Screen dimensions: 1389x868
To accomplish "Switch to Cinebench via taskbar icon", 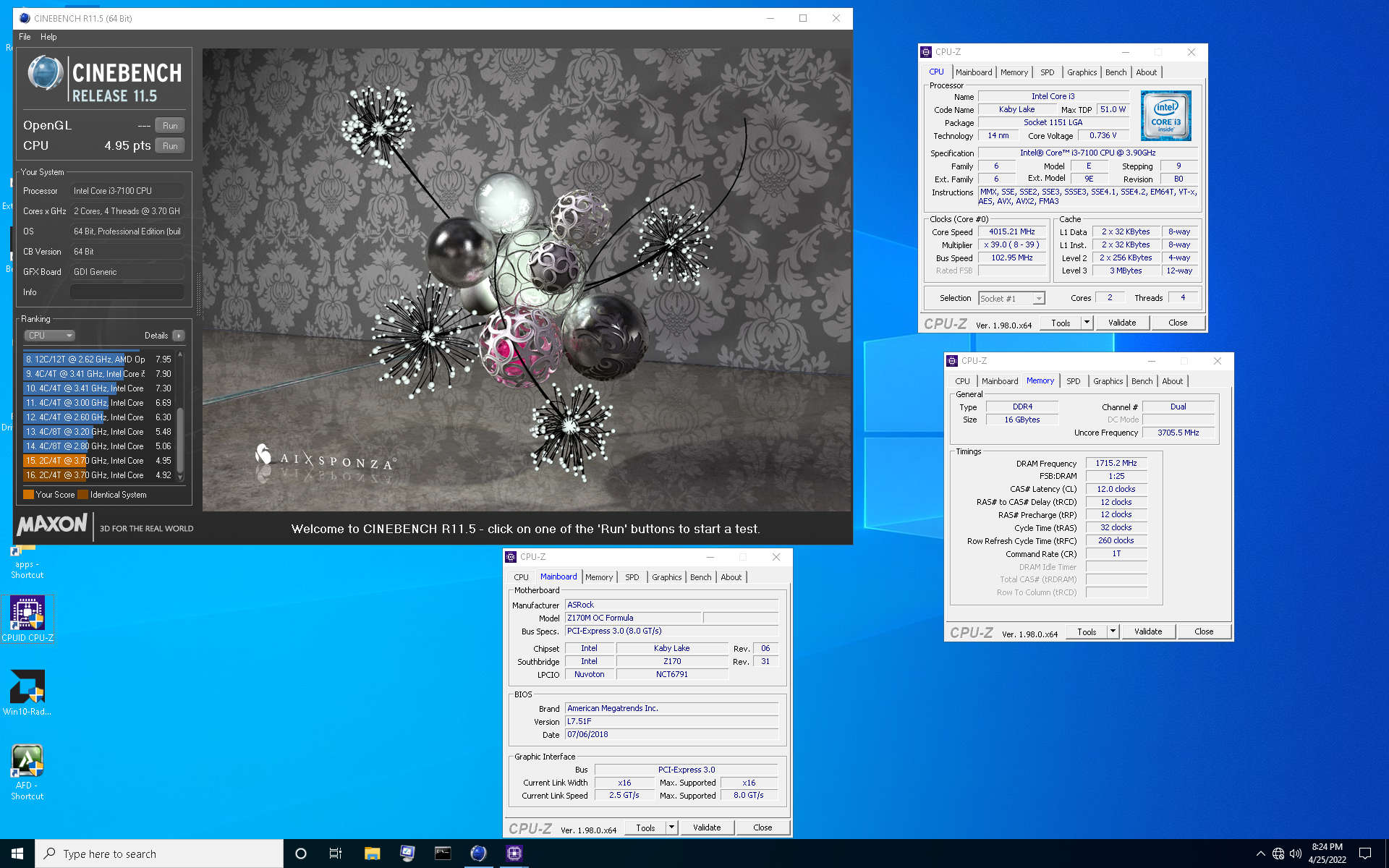I will pyautogui.click(x=478, y=854).
